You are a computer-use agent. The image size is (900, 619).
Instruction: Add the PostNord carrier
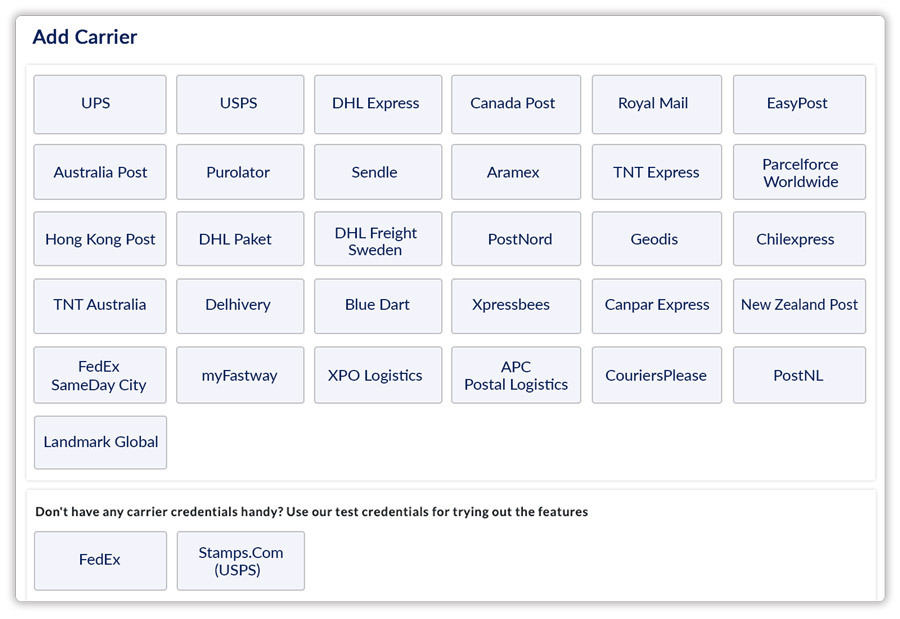point(515,240)
